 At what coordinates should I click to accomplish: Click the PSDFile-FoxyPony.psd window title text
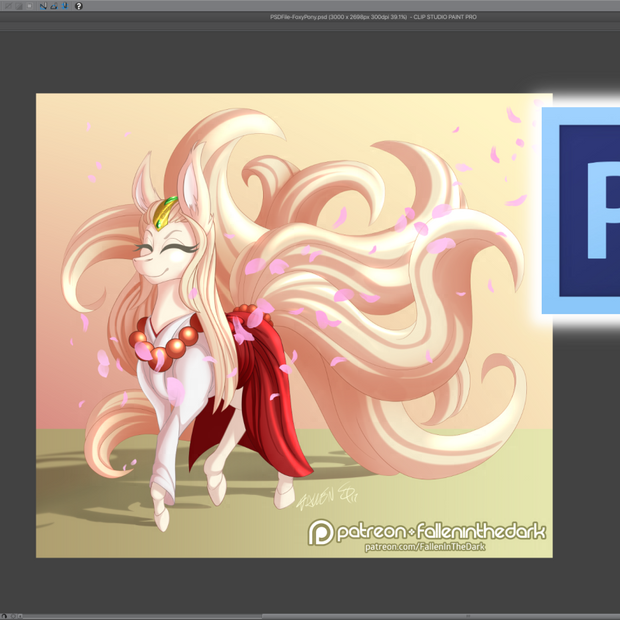pyautogui.click(x=373, y=17)
